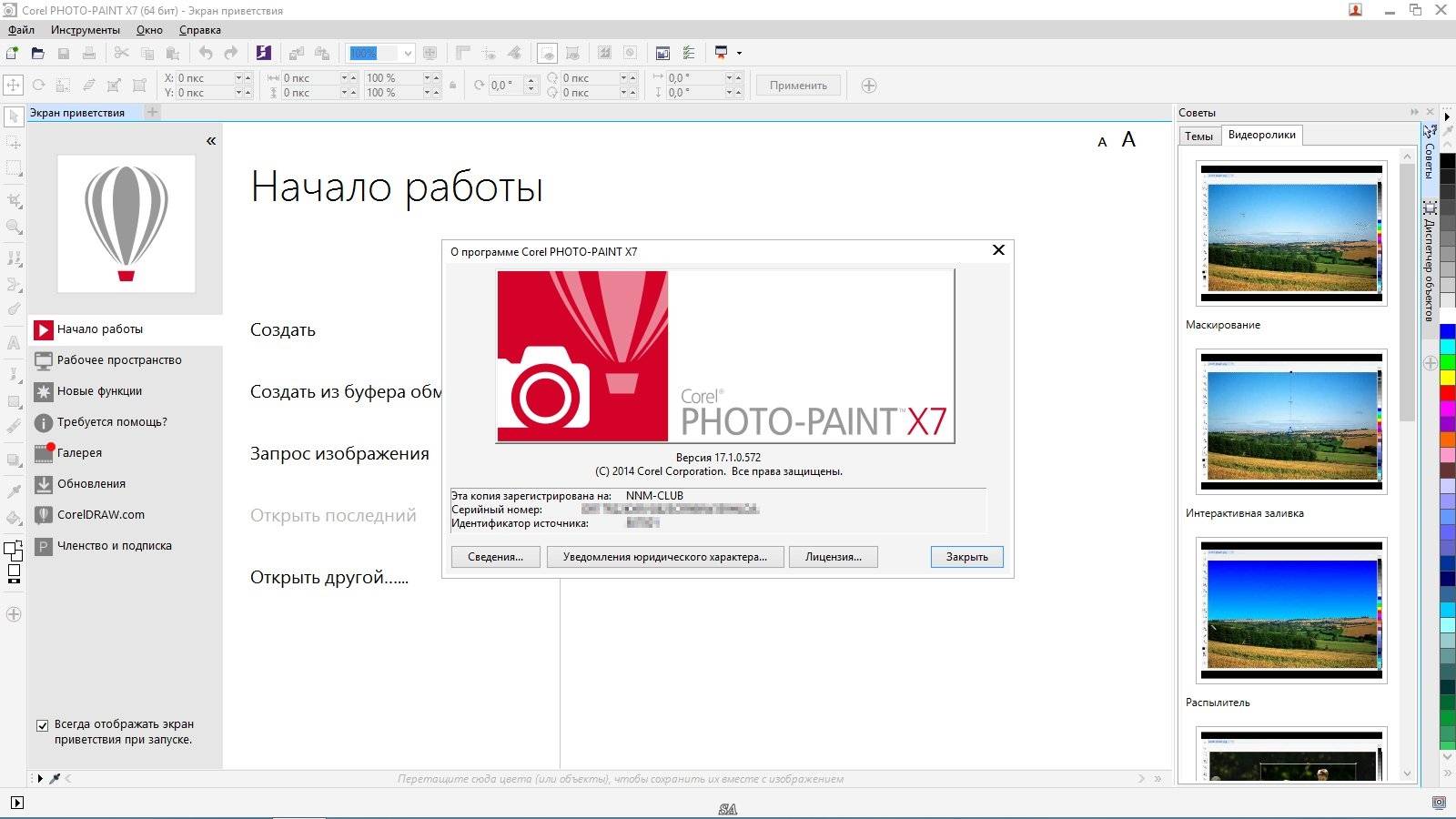Open the Окно menu
The width and height of the screenshot is (1456, 819).
(x=149, y=30)
